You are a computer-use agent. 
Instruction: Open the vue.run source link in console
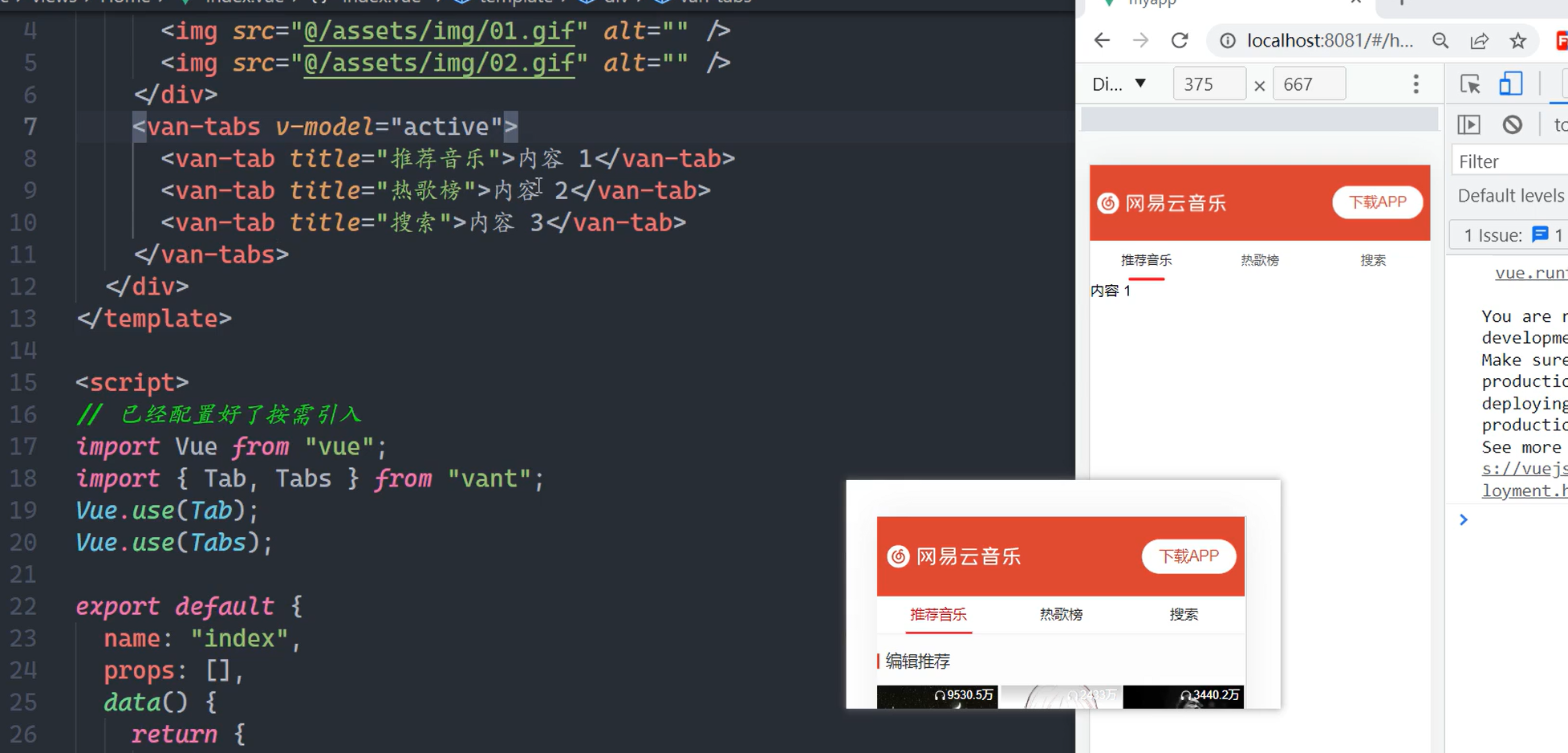click(1531, 273)
